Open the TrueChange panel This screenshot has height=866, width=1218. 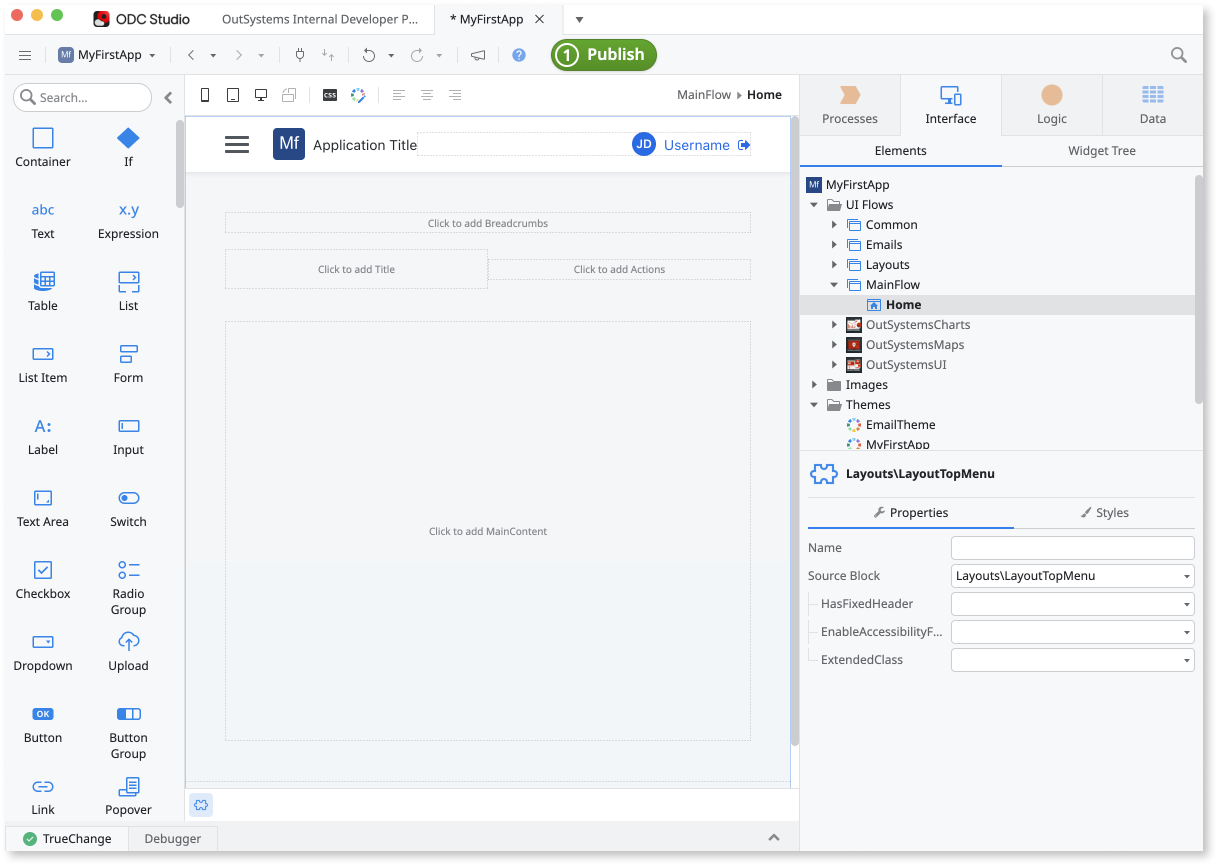[x=70, y=838]
